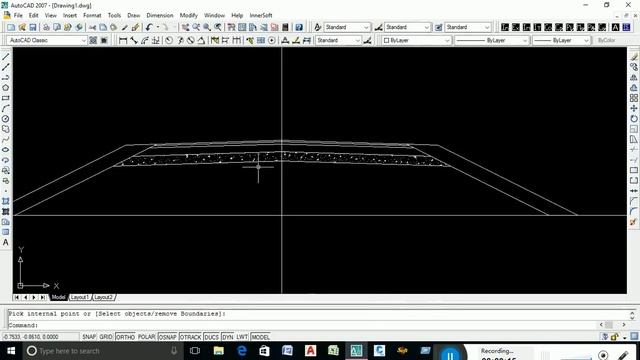Toggle OTRACK in status bar
Image resolution: width=640 pixels, height=360 pixels.
pyautogui.click(x=191, y=337)
